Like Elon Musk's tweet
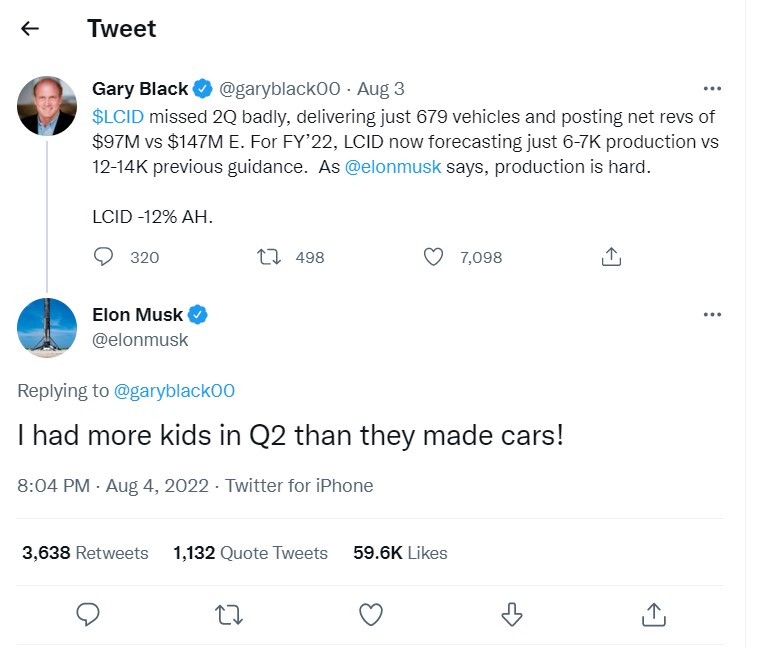This screenshot has width=760, height=648. point(371,613)
